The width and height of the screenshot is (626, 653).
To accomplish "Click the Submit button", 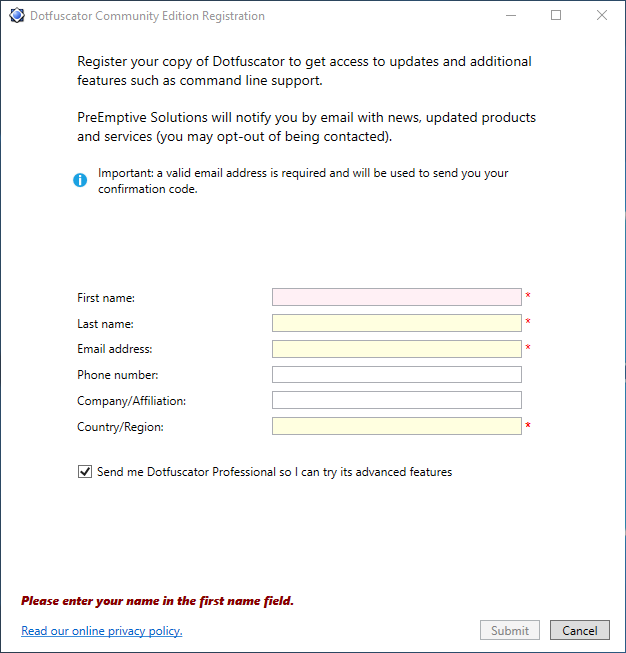I will [x=510, y=630].
